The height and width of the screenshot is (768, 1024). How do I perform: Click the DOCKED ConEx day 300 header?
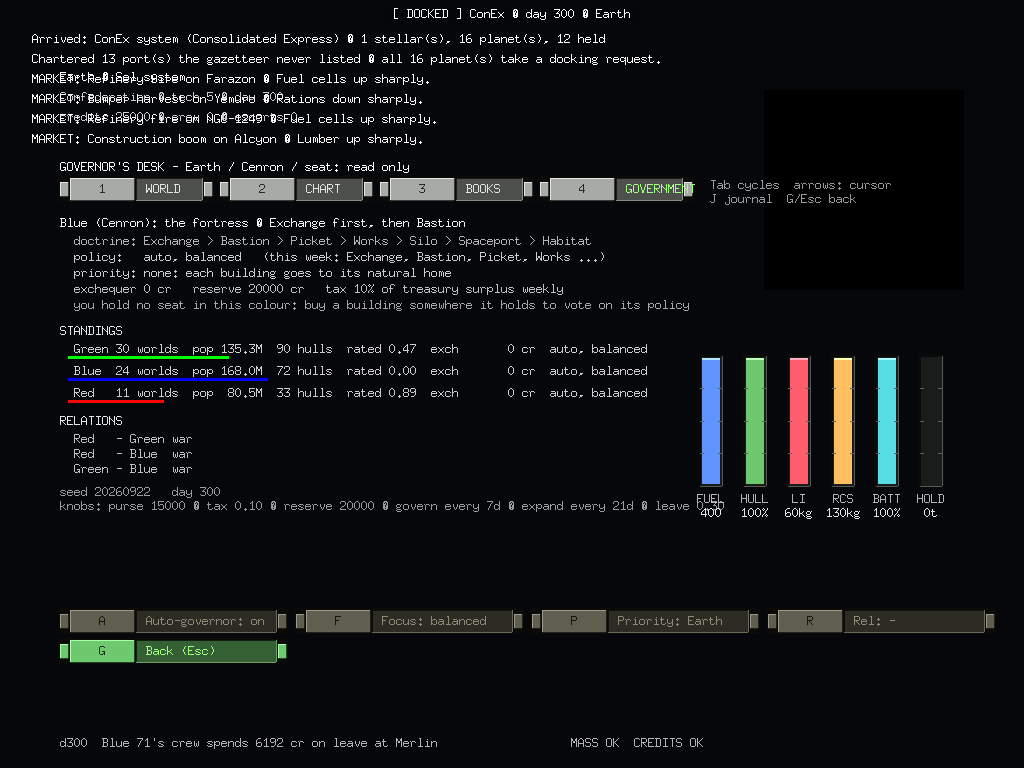(512, 14)
